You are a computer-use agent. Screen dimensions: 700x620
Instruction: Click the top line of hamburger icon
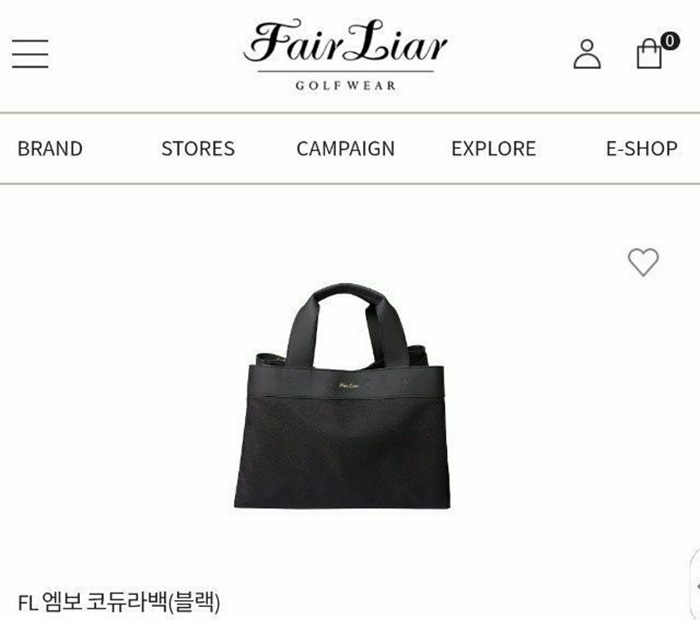(x=30, y=41)
